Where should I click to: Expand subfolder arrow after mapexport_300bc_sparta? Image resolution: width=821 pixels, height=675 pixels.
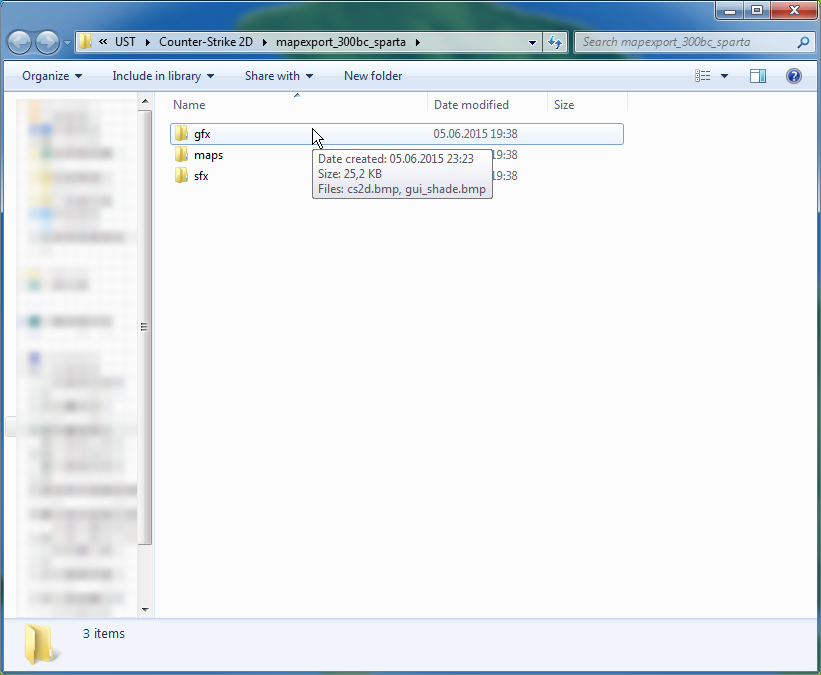[x=418, y=42]
